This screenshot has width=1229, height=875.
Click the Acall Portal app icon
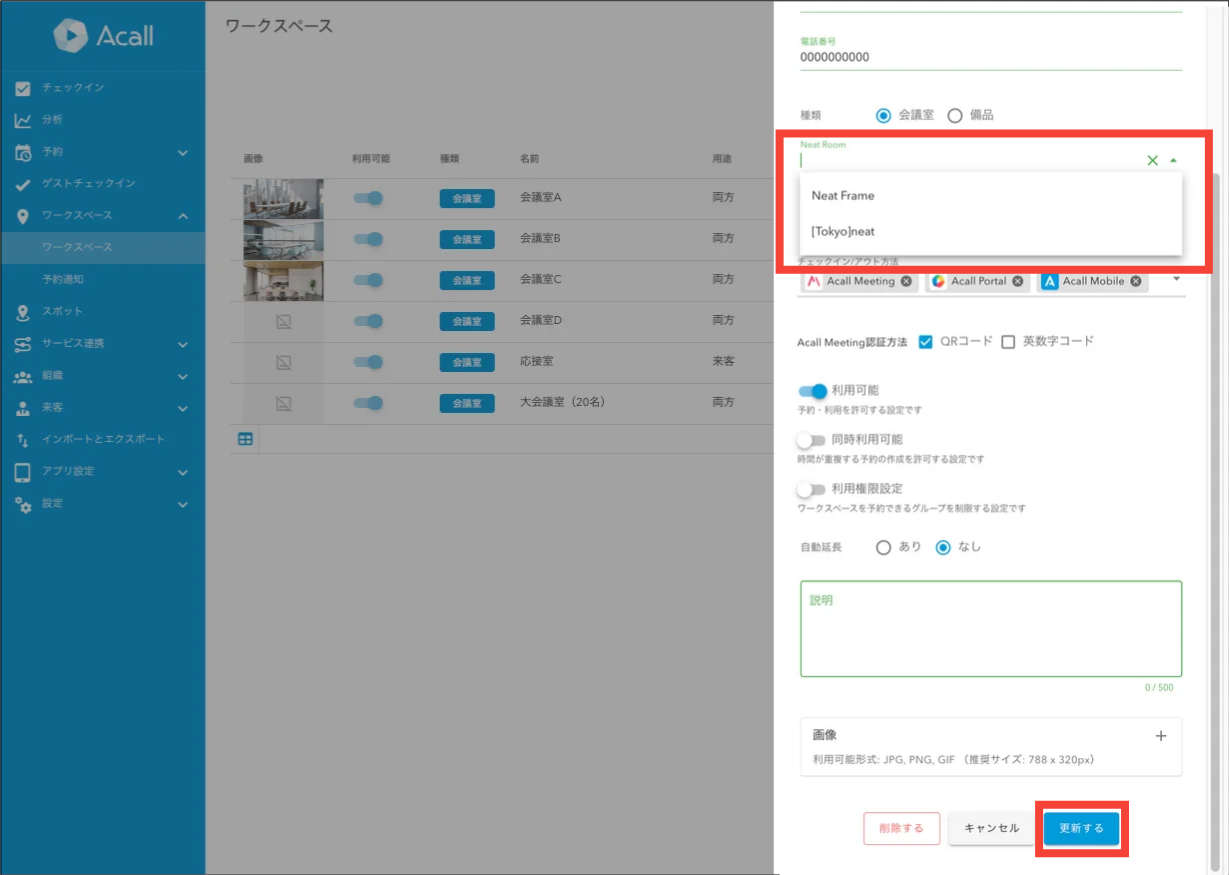(x=938, y=282)
